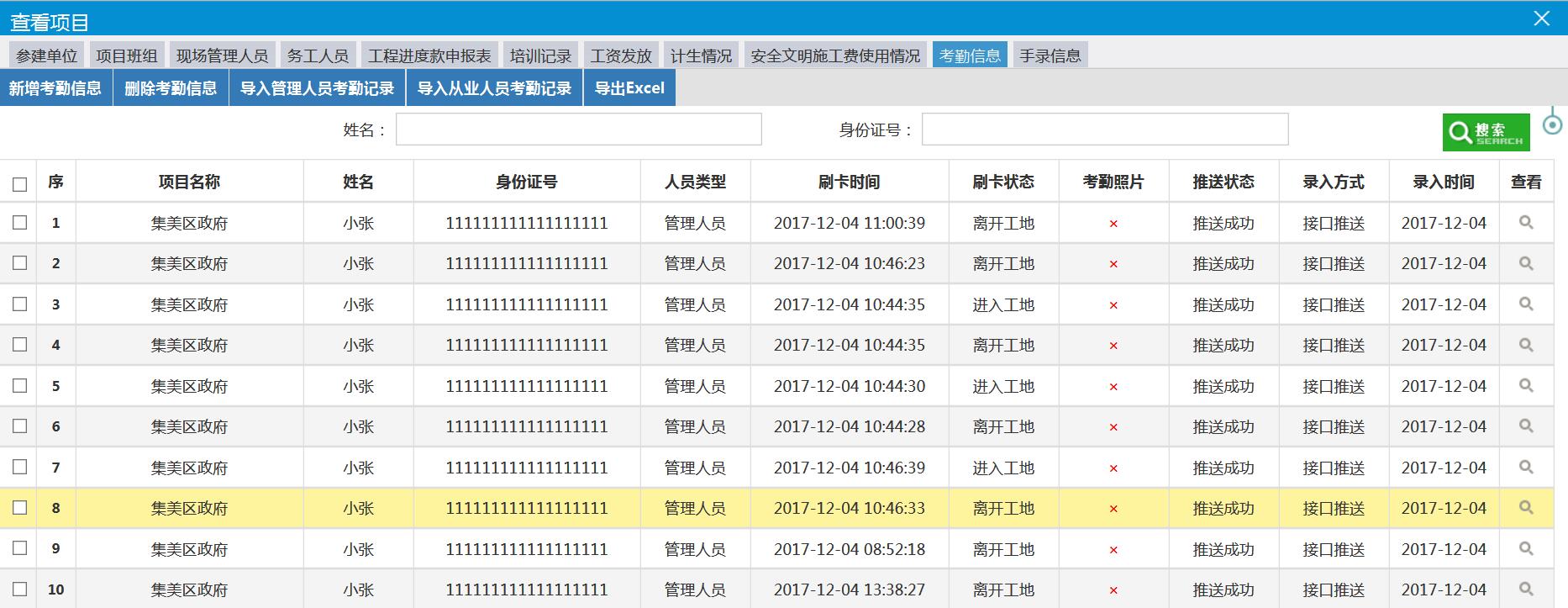
Task: Select the checkbox for row 8
Action: point(20,508)
